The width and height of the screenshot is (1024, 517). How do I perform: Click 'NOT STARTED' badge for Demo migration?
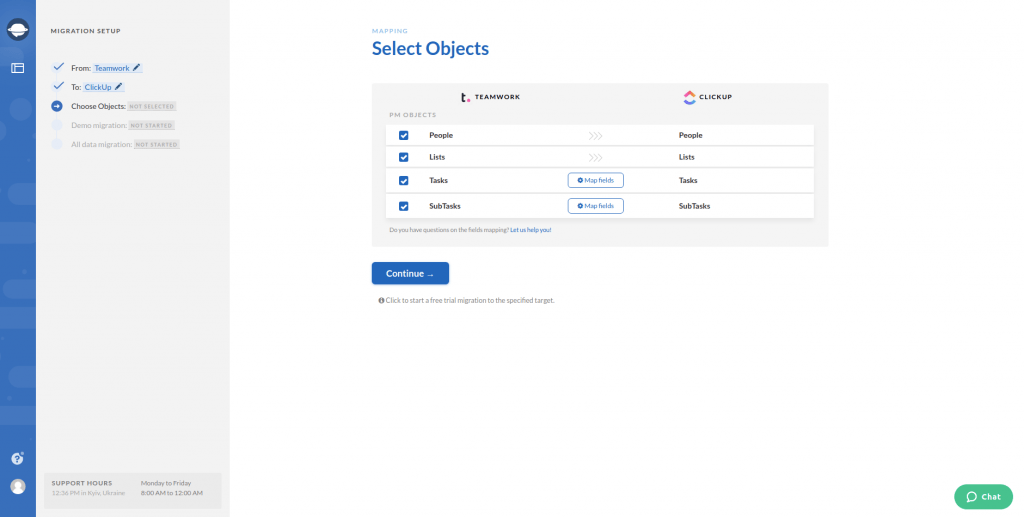(x=152, y=125)
